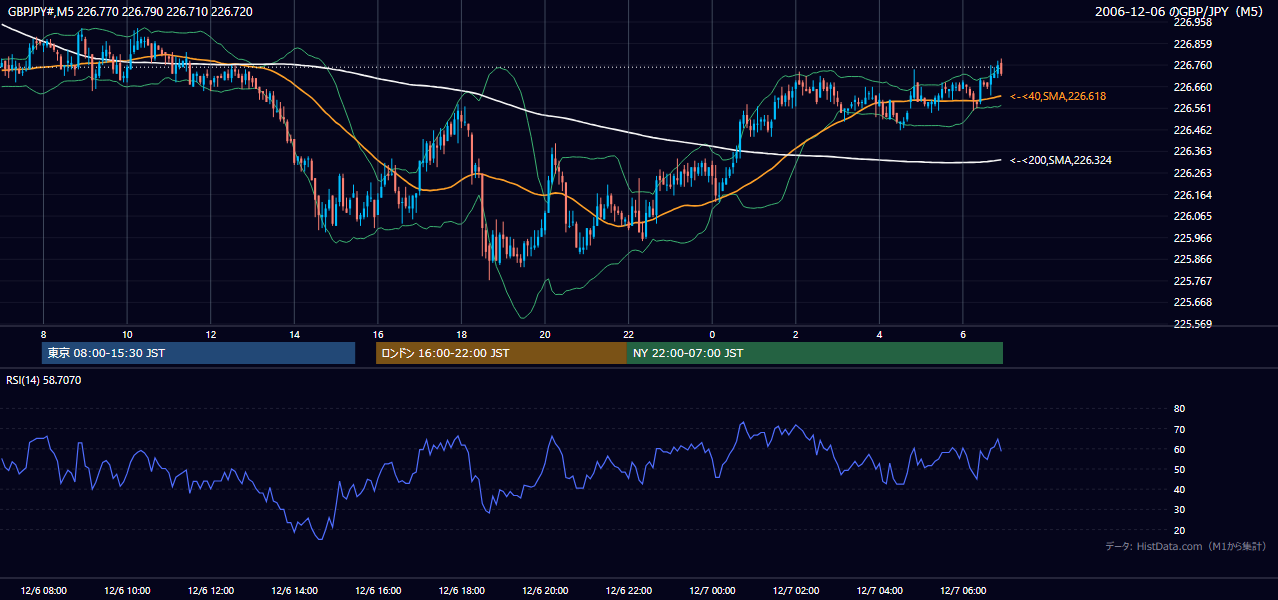Screen dimensions: 1278x600
Task: Click hour label 14 under price chart
Action: 294,334
